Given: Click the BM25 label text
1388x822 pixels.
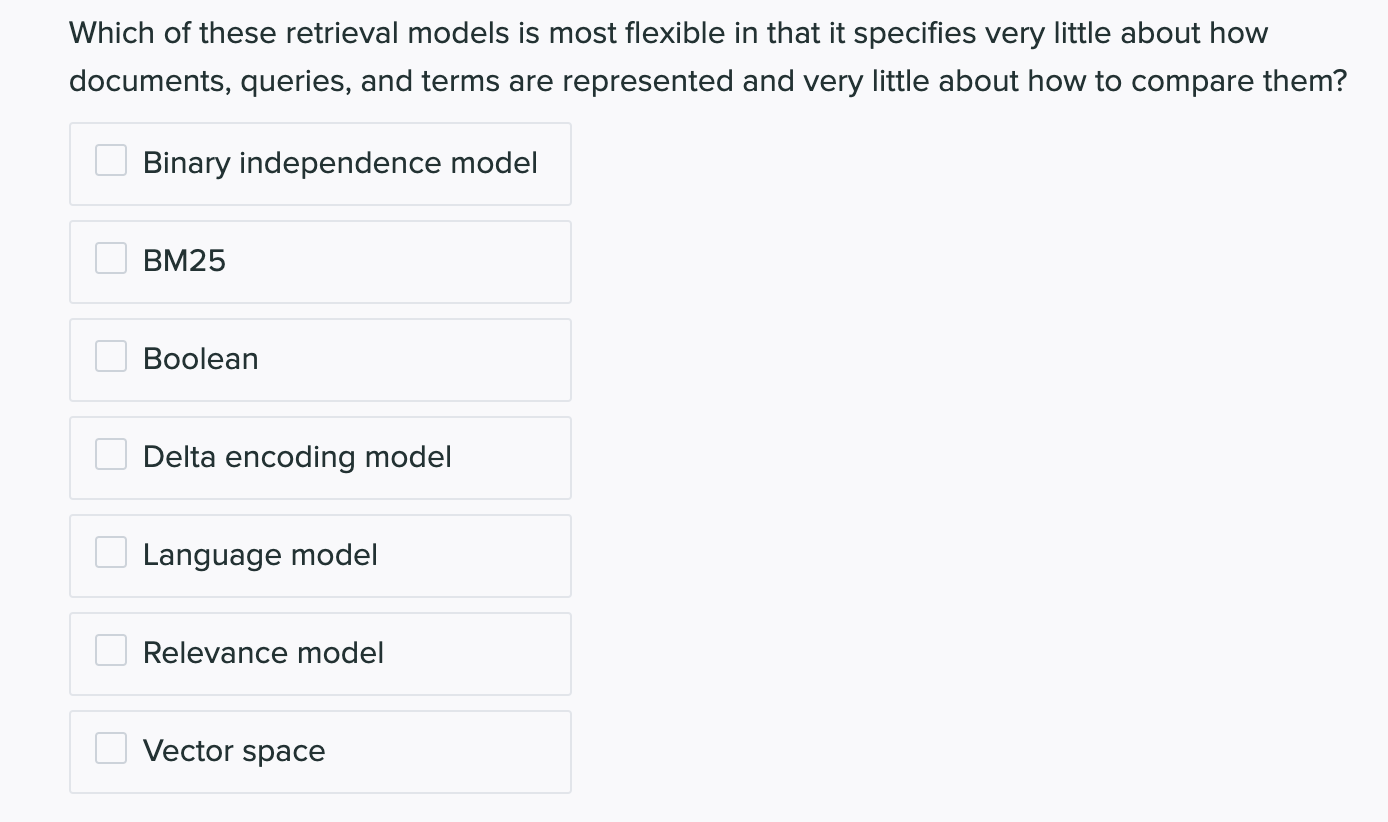Looking at the screenshot, I should (x=184, y=261).
